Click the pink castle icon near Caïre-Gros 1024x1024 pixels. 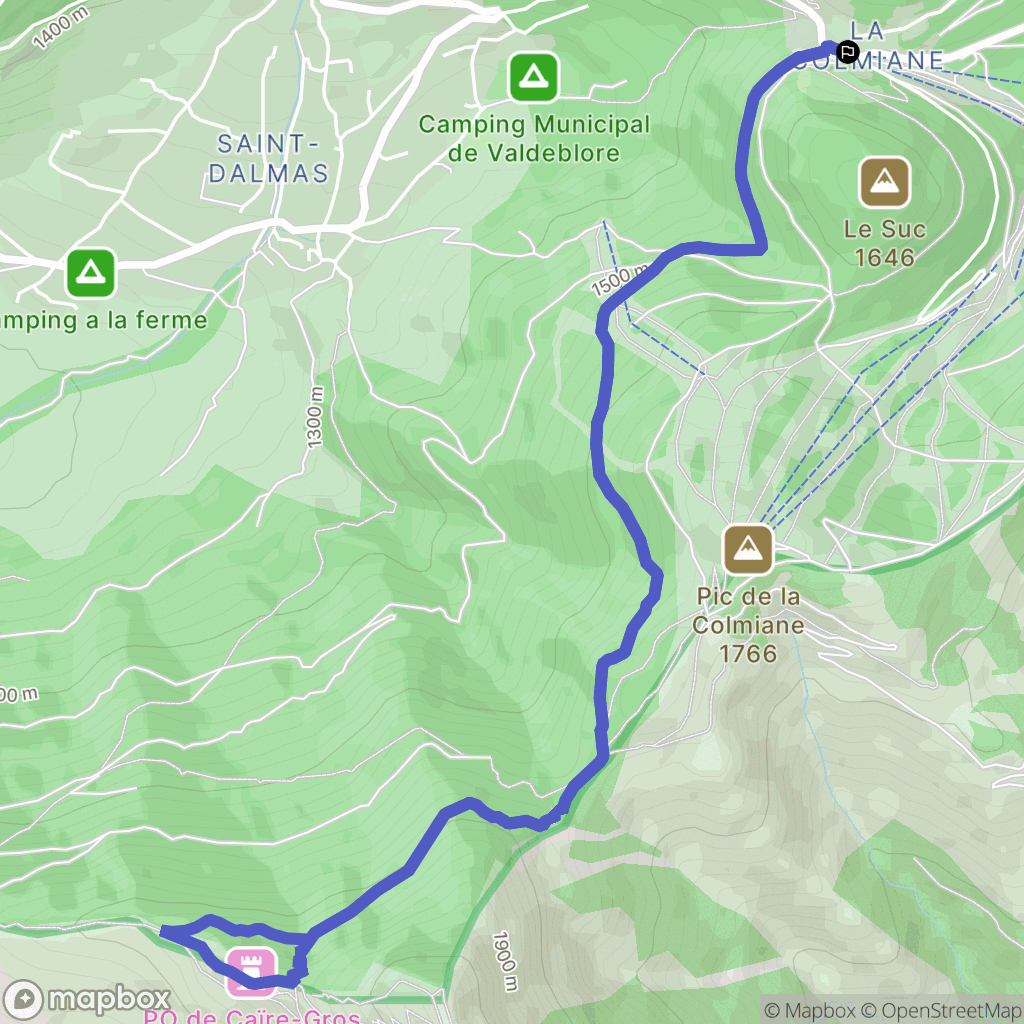(x=251, y=972)
